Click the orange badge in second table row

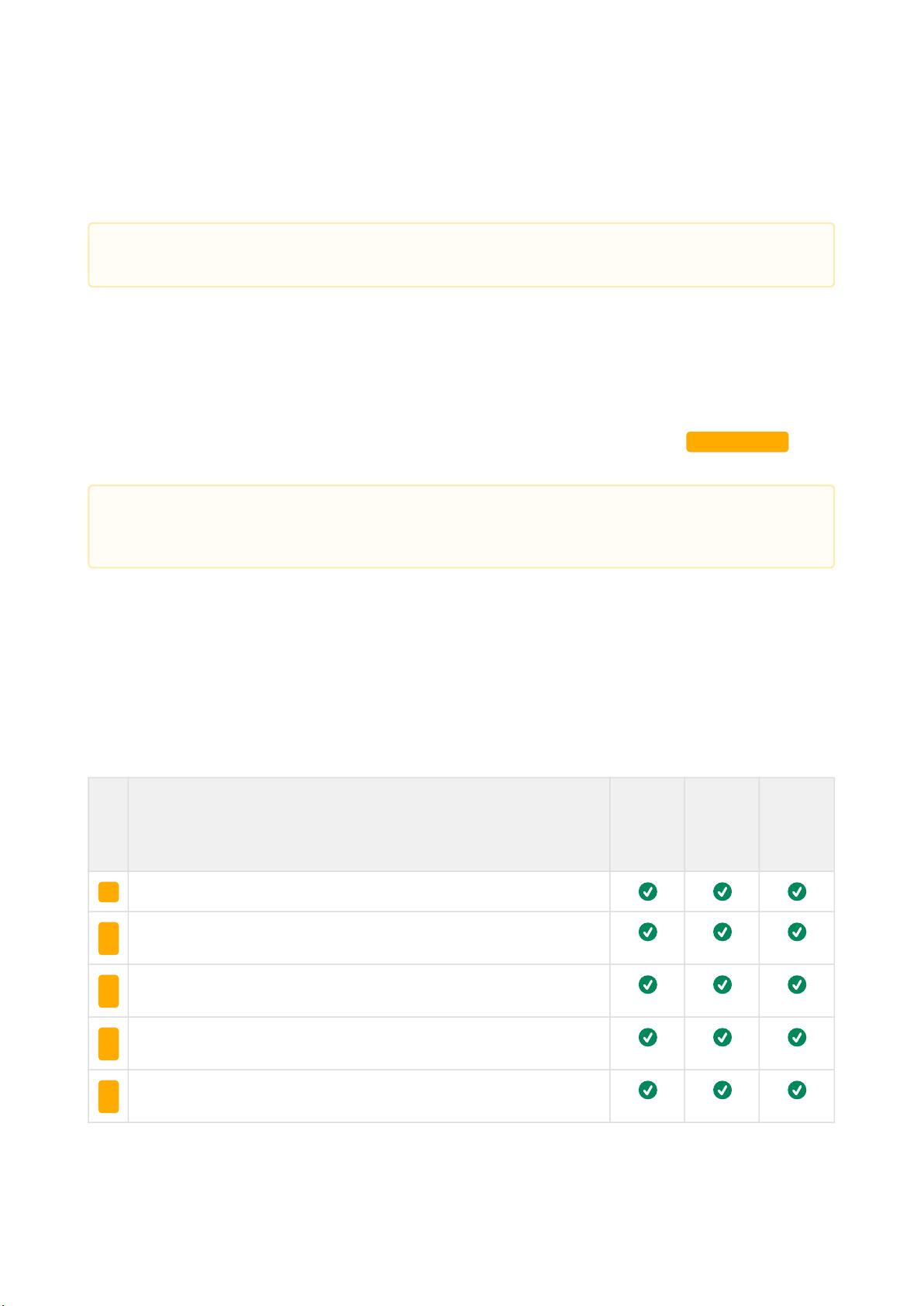click(109, 938)
